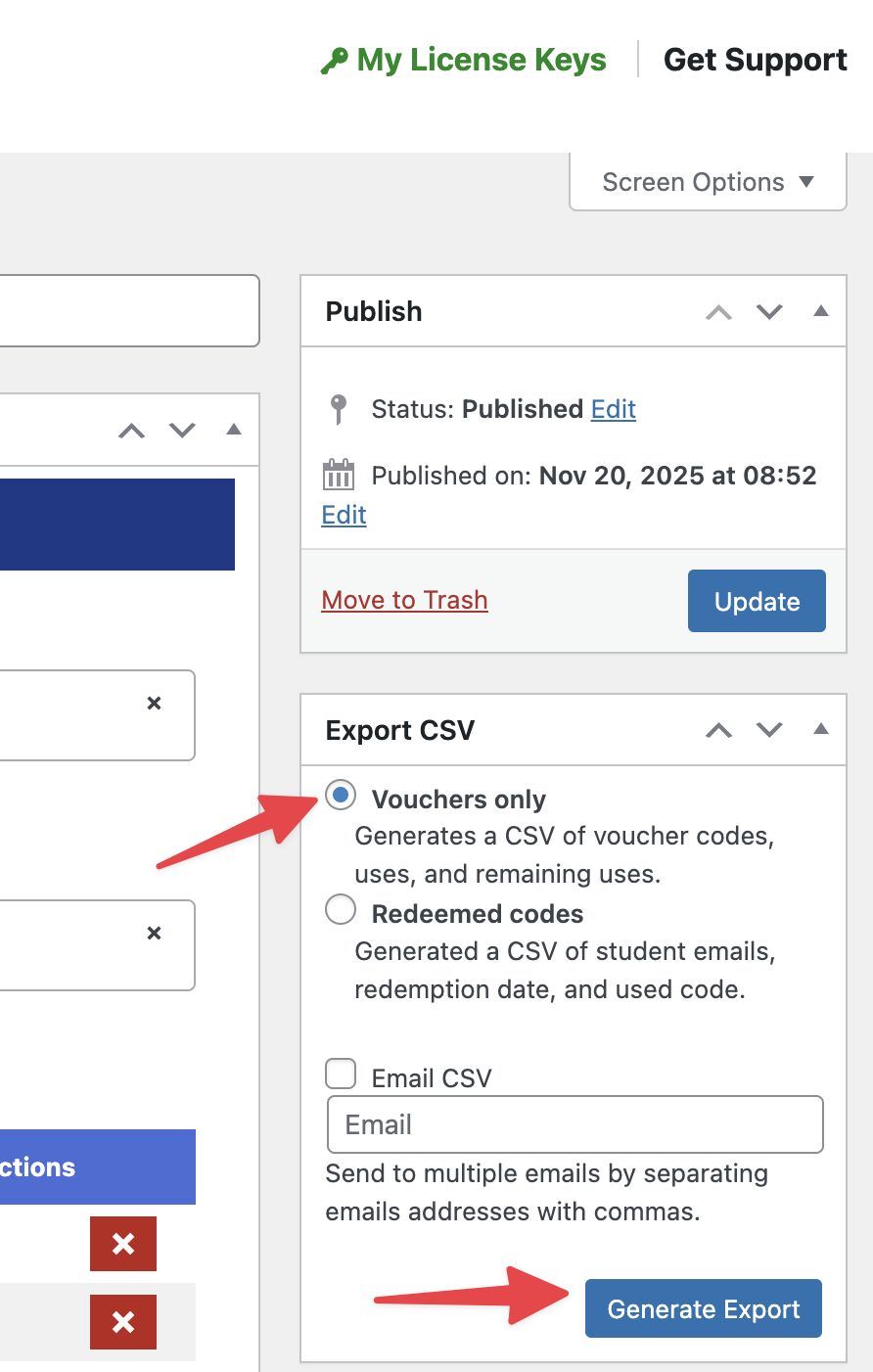Click the down arrow on the Export CSV box

(769, 730)
